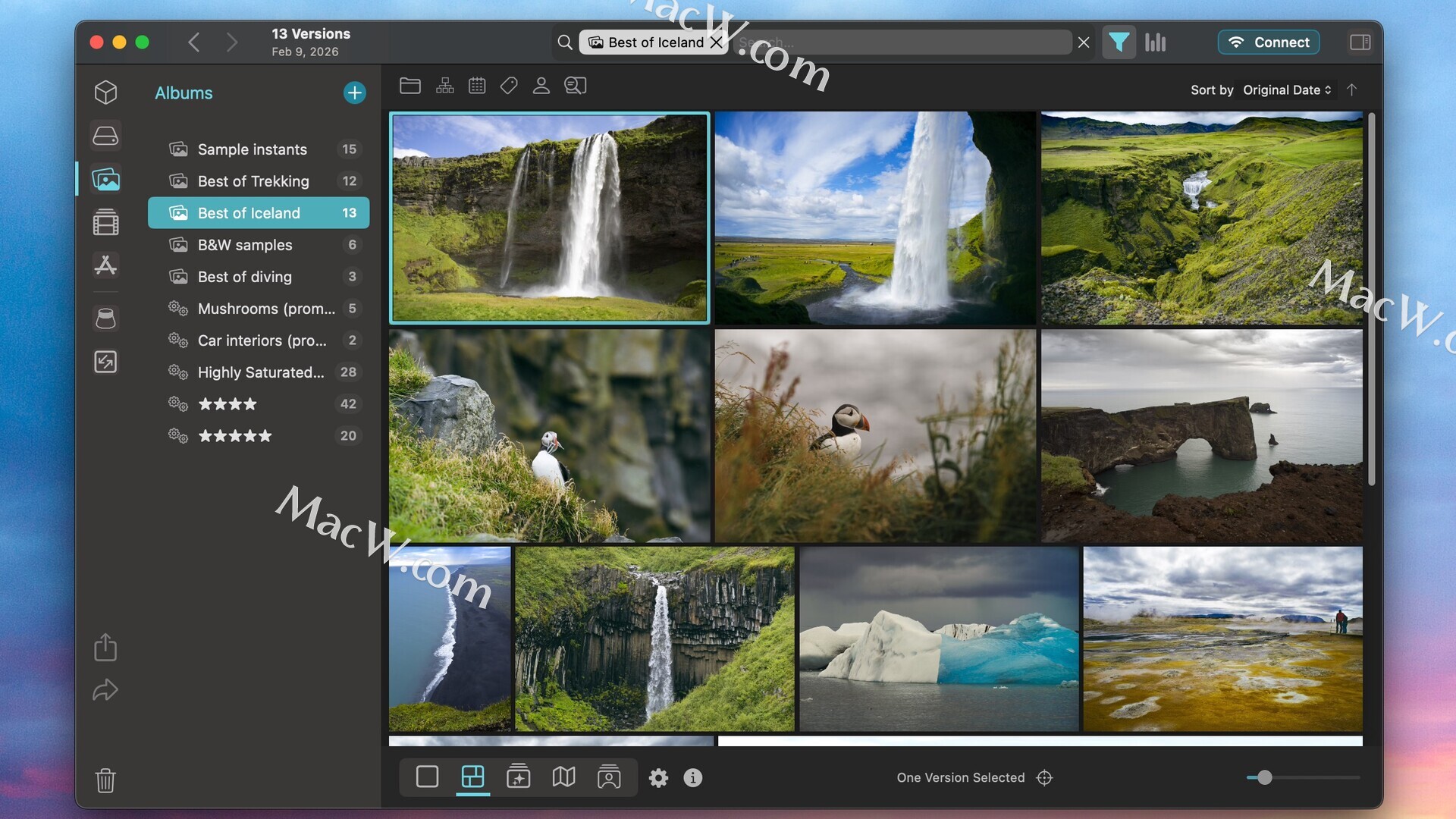Open the settings gear menu

(x=658, y=778)
